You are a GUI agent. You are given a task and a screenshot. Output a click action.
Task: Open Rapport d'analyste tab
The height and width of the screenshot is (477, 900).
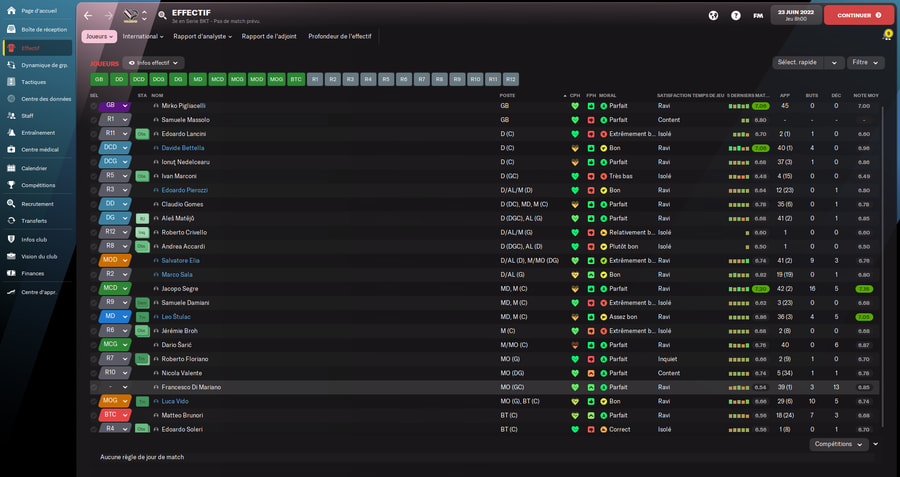203,36
